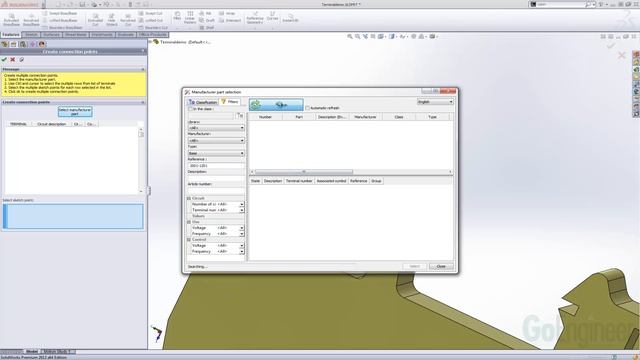Collapse the Message section
This screenshot has height=360, width=640.
[x=143, y=69]
